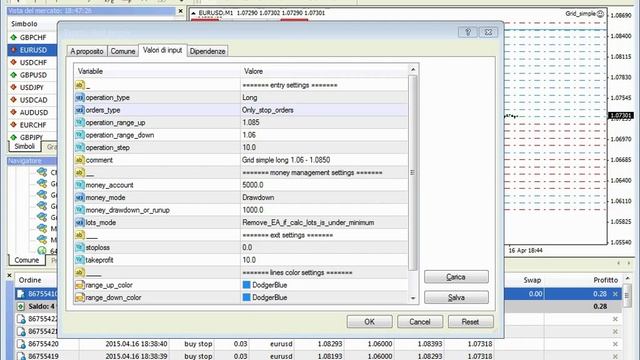Edit the money_account value 5000.0

[x=324, y=185]
